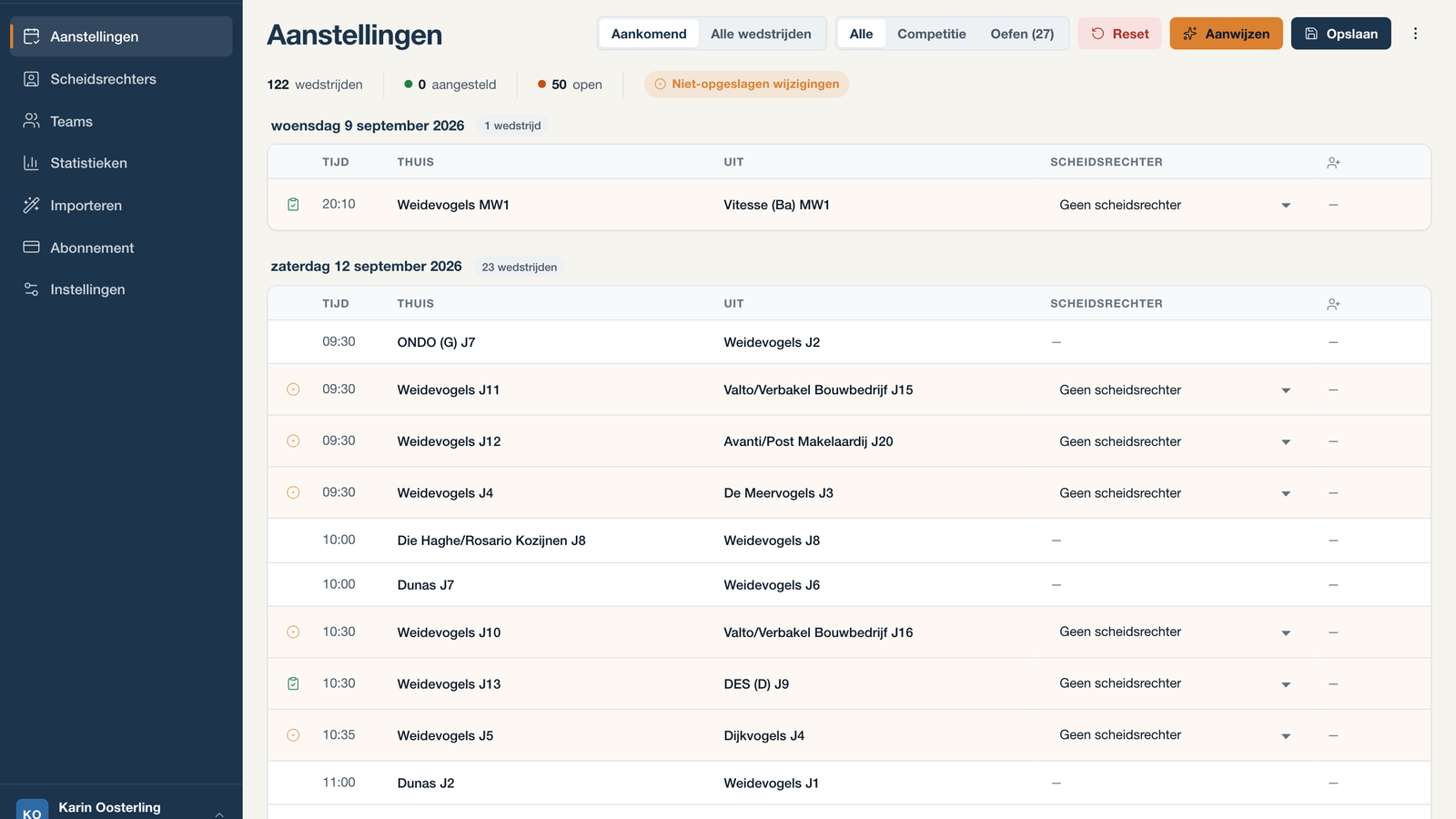
Task: Open referee dropdown for Weidevogels J11
Action: 1175,389
